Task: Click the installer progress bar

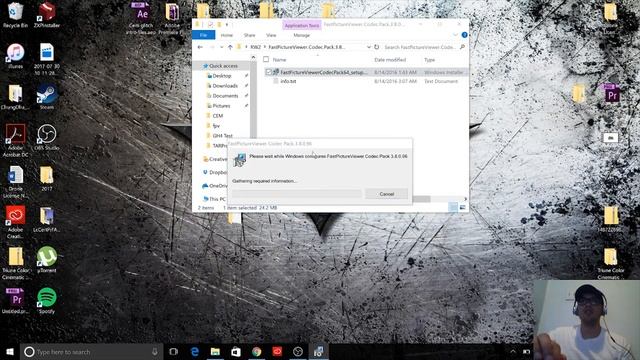Action: click(297, 193)
